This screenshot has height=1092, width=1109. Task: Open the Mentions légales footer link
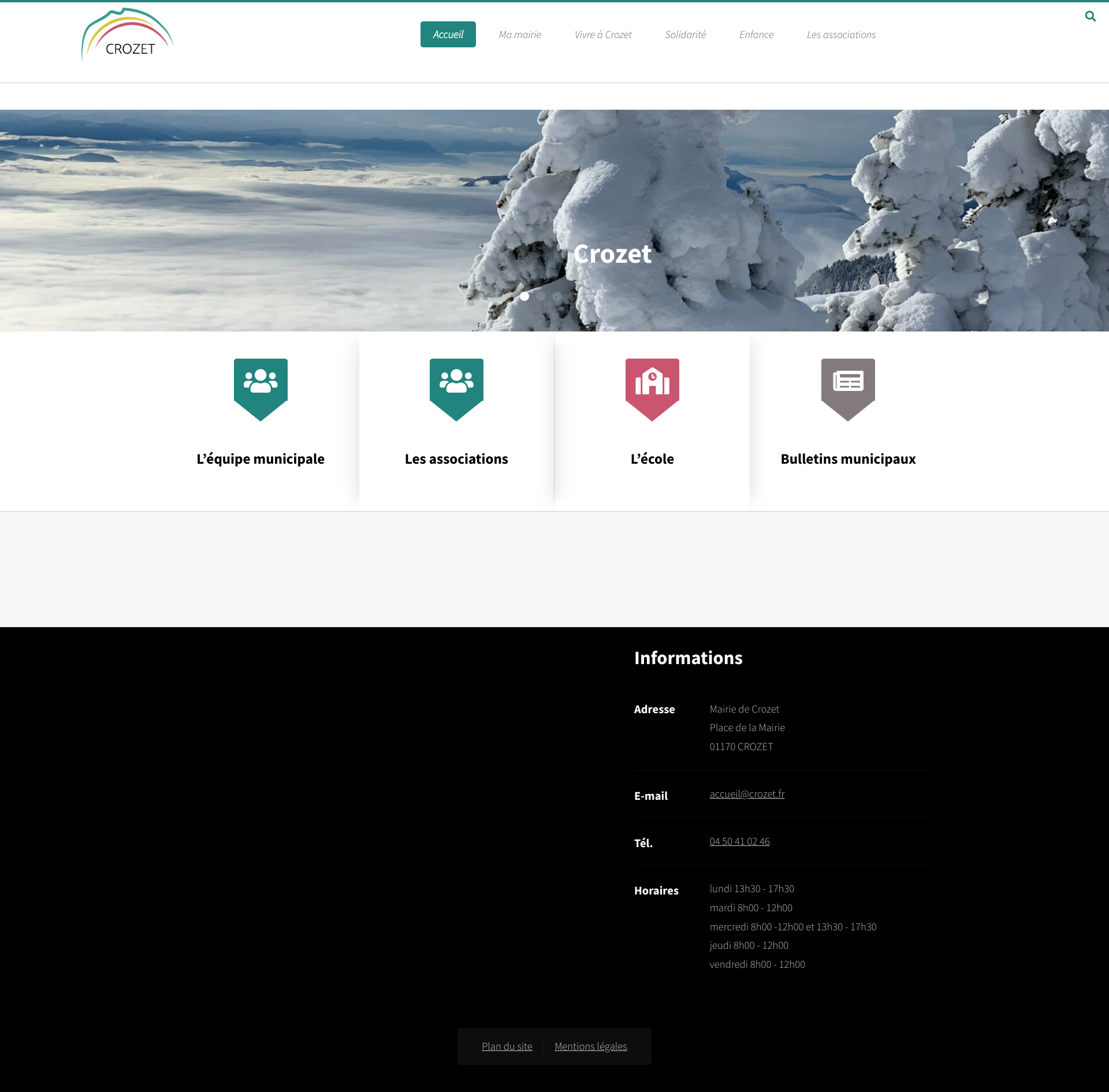point(590,1046)
